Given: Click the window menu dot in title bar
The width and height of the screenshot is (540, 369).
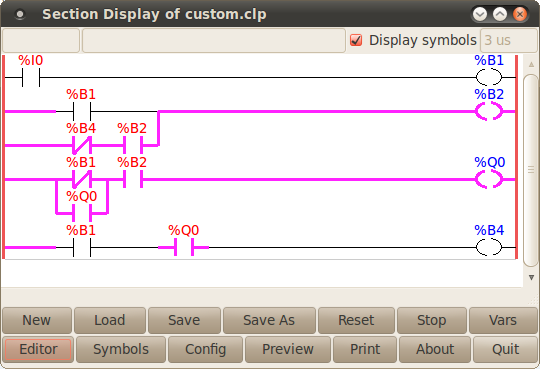Looking at the screenshot, I should click(x=20, y=14).
